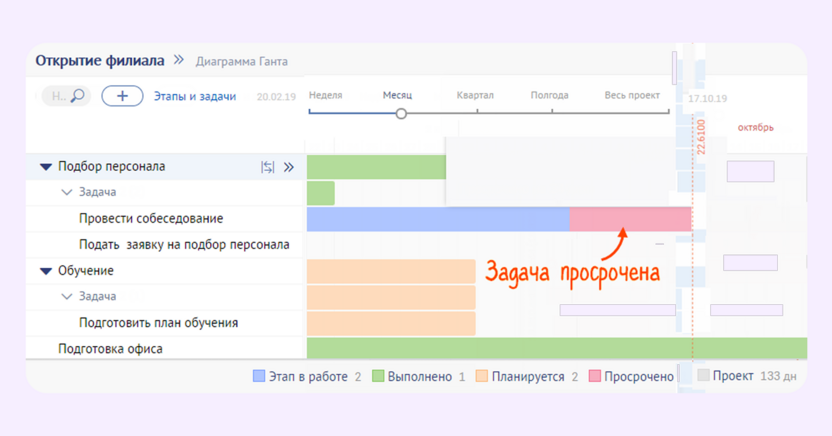Add a new item with plus button
This screenshot has height=436, width=832.
(x=122, y=96)
